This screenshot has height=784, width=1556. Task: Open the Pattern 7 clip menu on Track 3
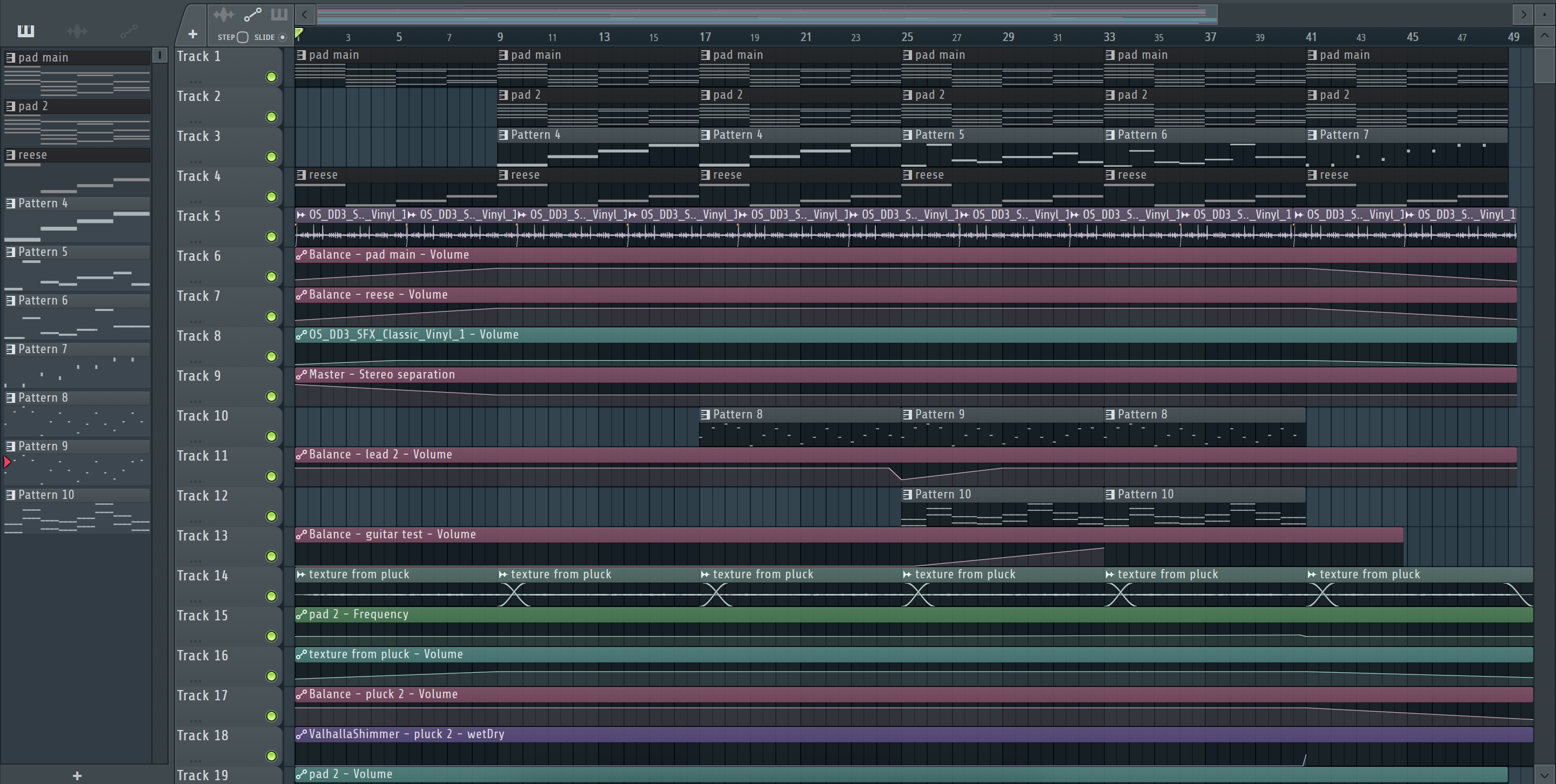[1312, 135]
